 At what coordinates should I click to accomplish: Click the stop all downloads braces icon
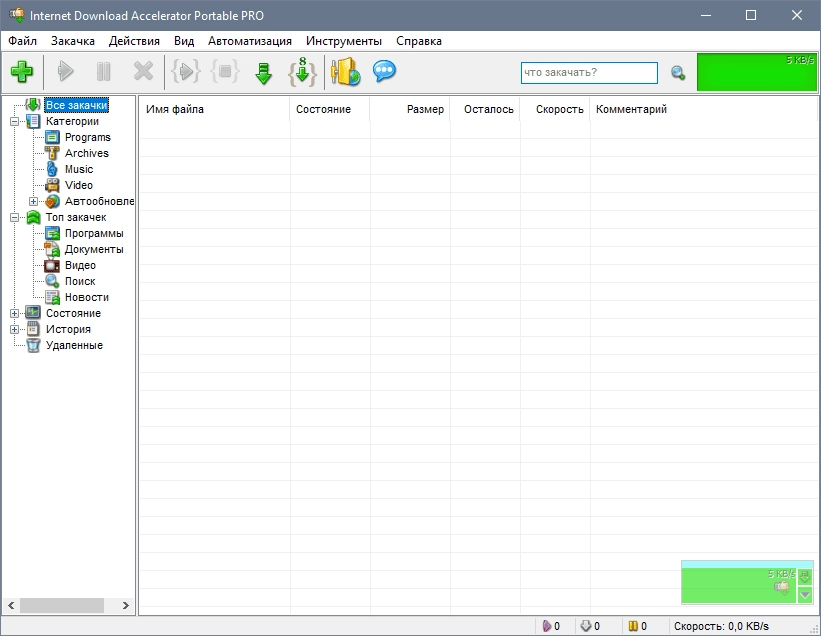click(225, 71)
